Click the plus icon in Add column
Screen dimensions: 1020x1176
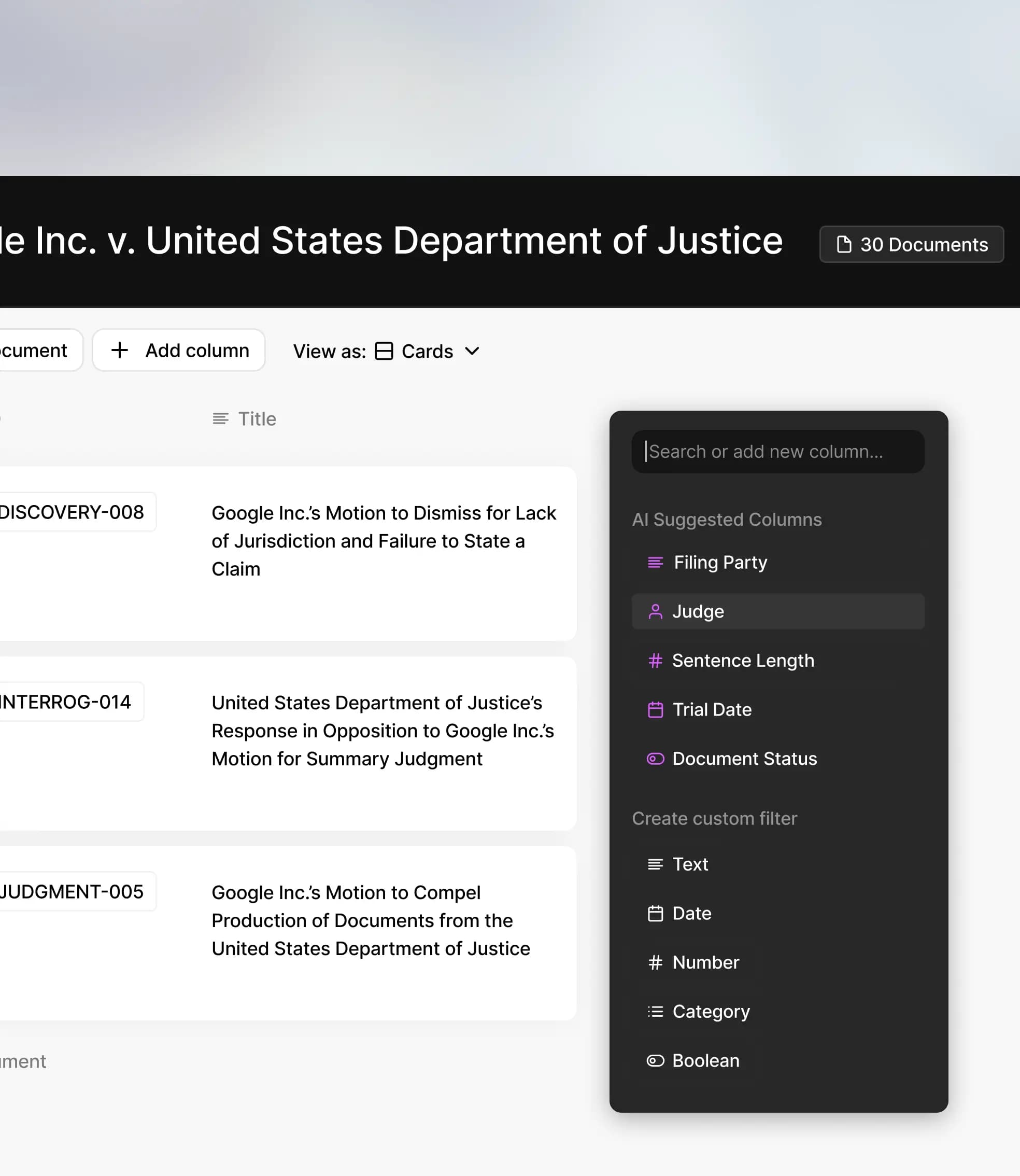point(120,350)
